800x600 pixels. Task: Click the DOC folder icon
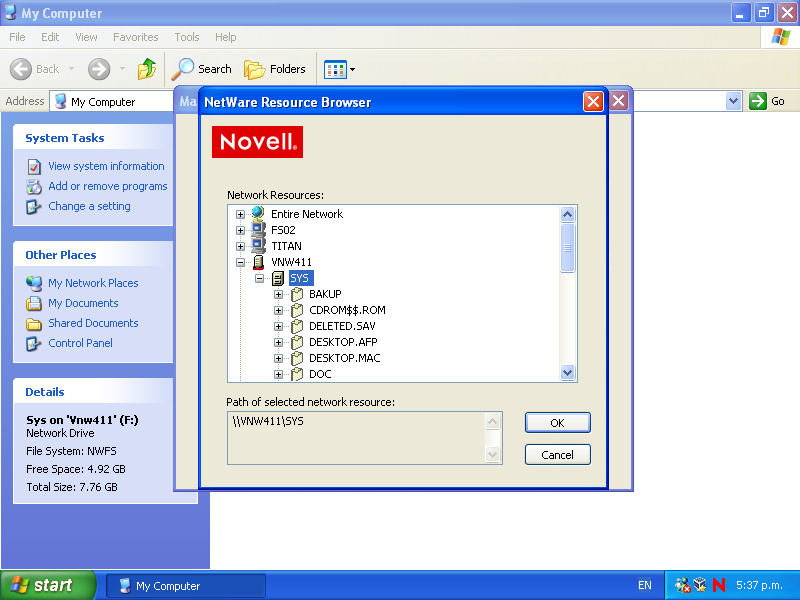tap(297, 374)
